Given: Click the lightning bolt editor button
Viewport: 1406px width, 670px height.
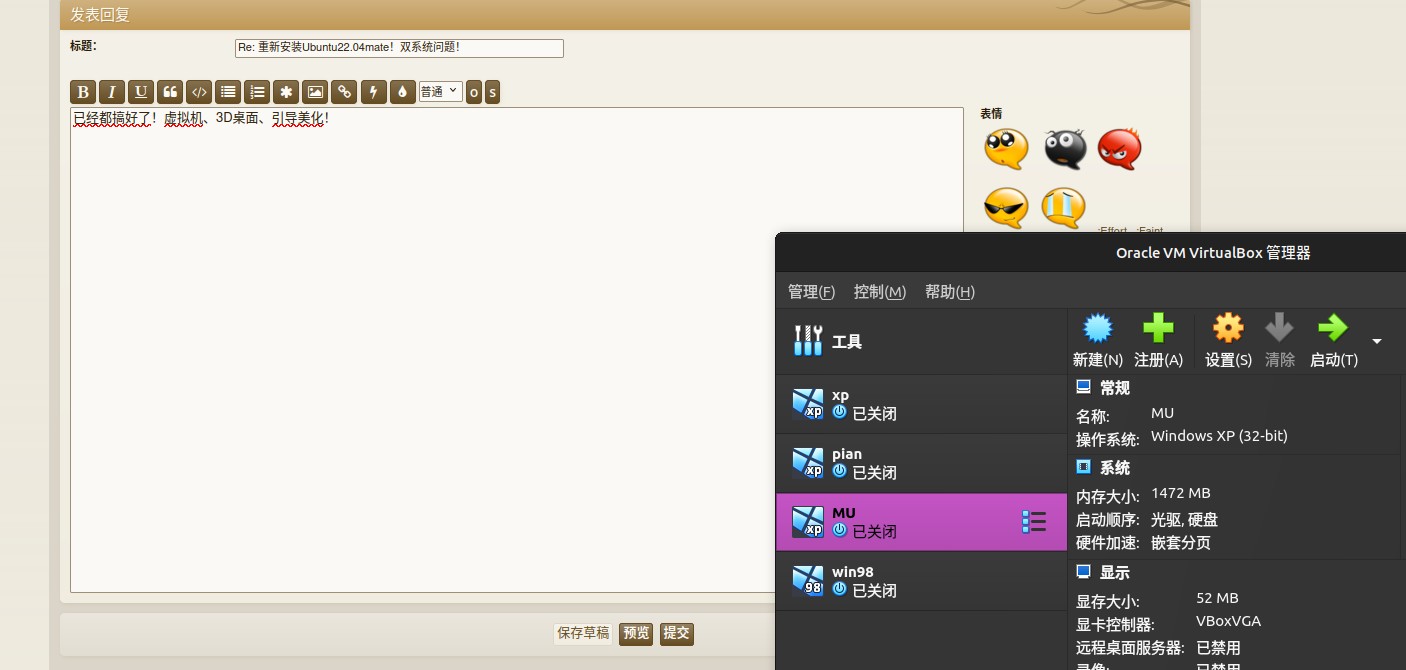Looking at the screenshot, I should click(x=373, y=92).
